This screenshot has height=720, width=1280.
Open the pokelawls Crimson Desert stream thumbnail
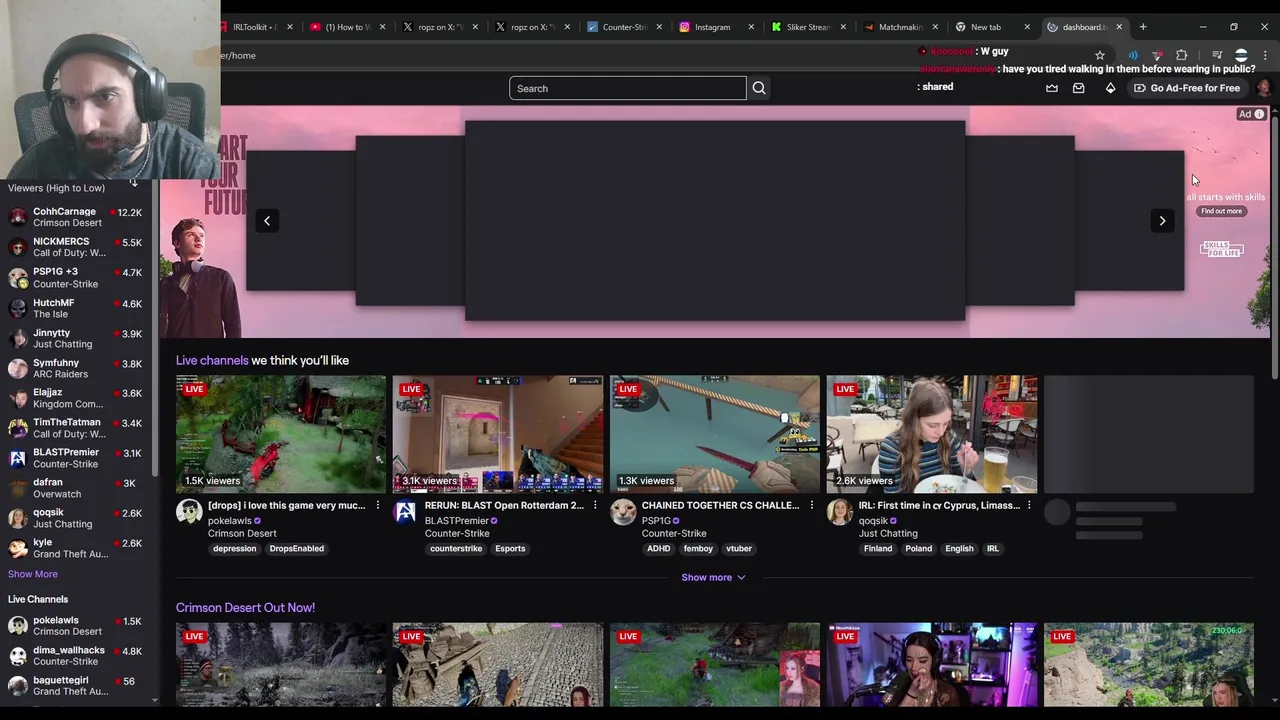(x=281, y=435)
